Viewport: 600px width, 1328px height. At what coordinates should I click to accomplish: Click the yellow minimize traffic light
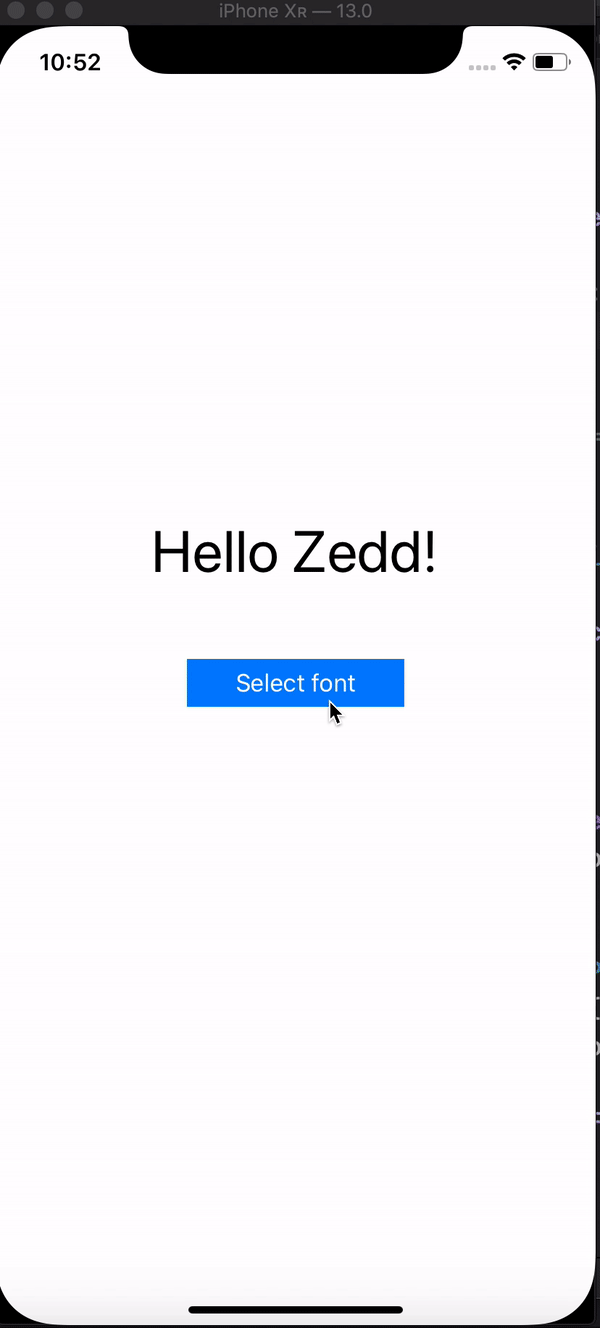click(45, 10)
